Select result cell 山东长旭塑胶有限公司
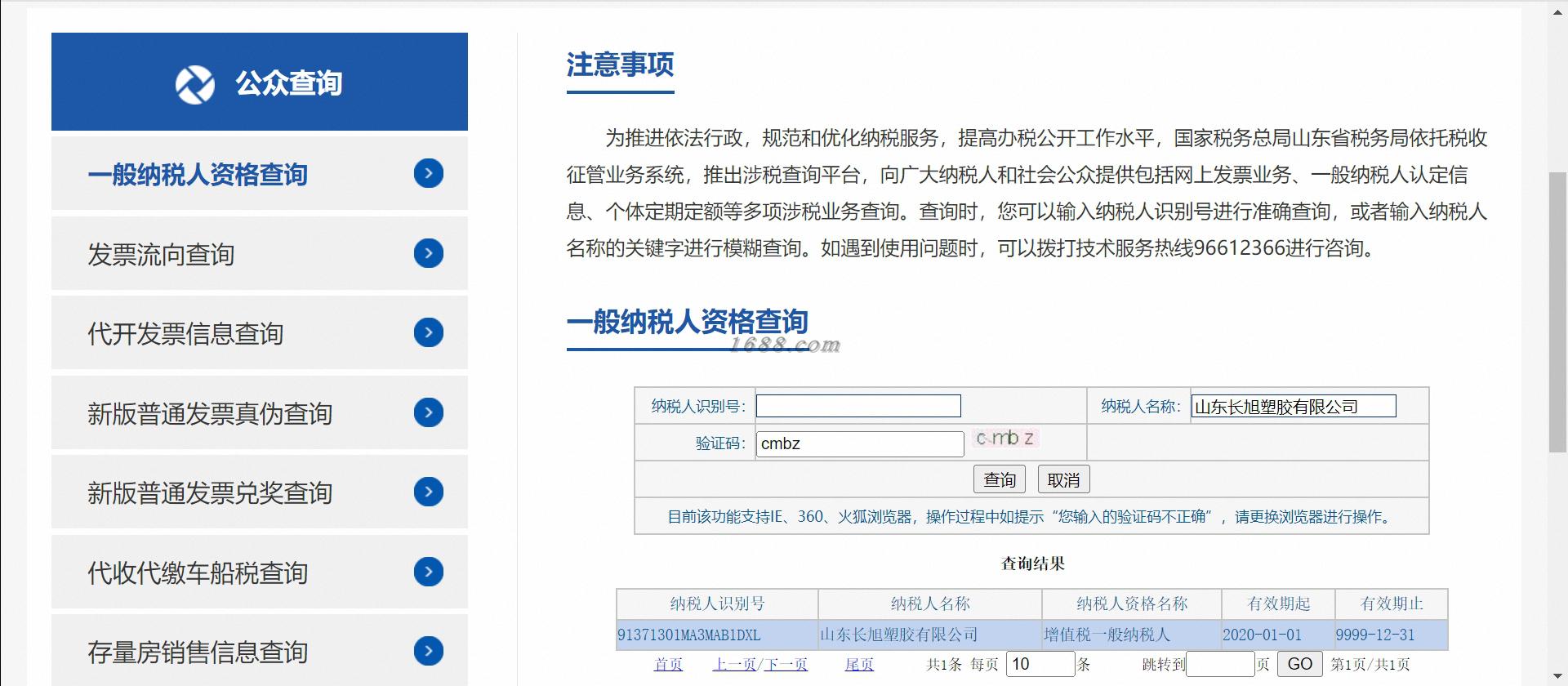This screenshot has height=686, width=1568. [x=930, y=635]
